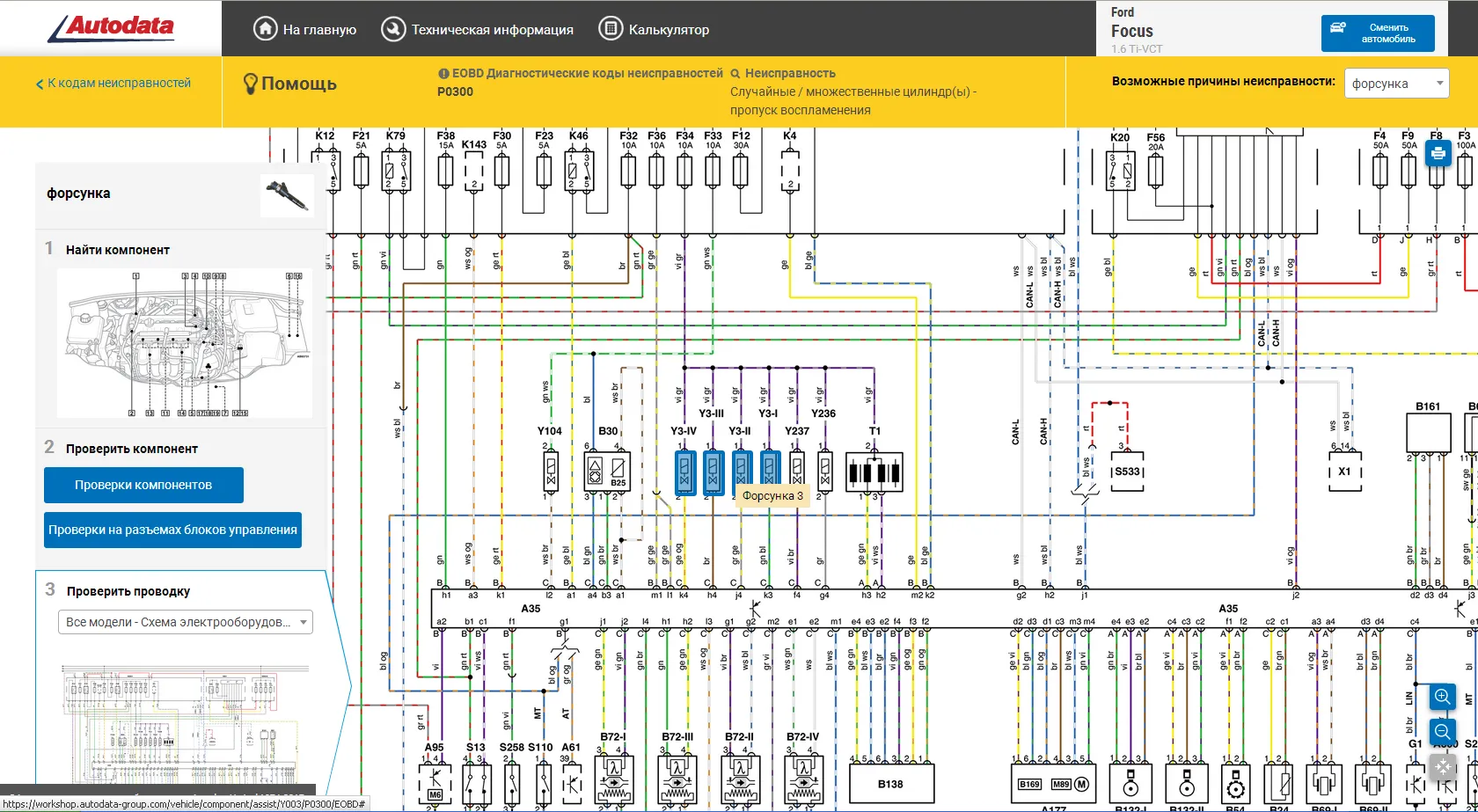Click the Y237 valve symbol
1478x812 pixels.
pos(797,472)
